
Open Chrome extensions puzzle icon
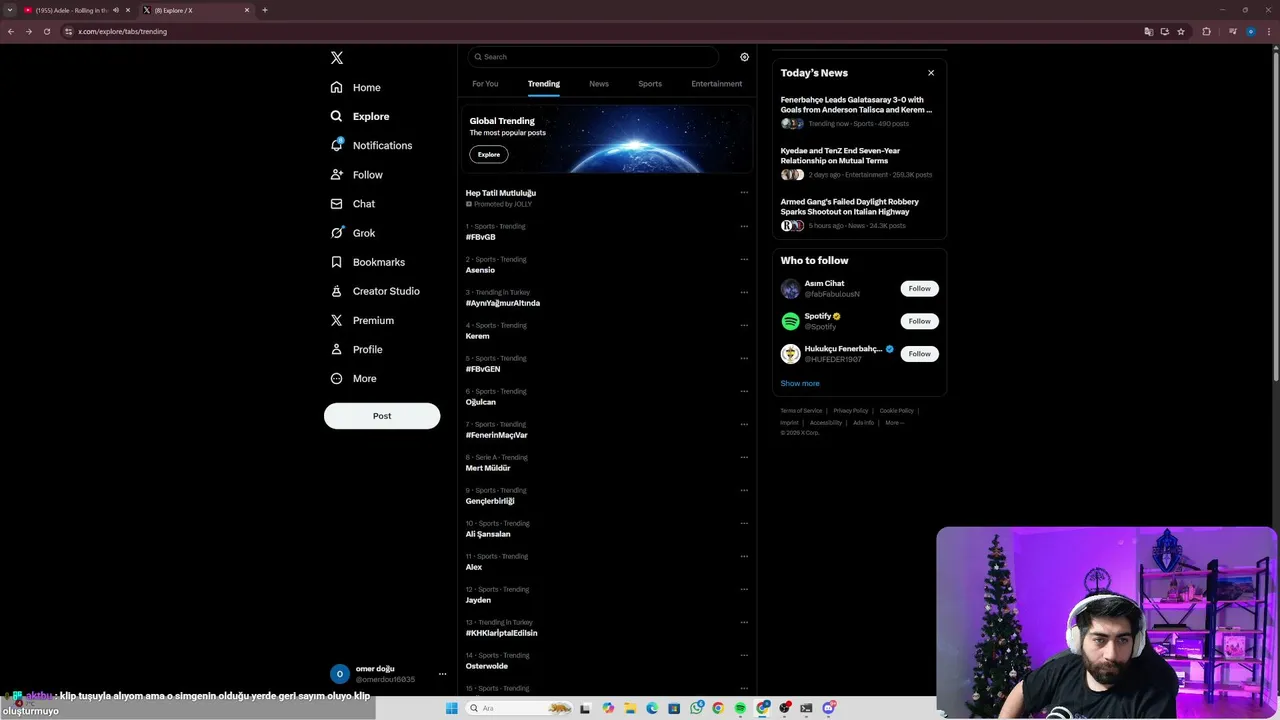pos(1206,31)
